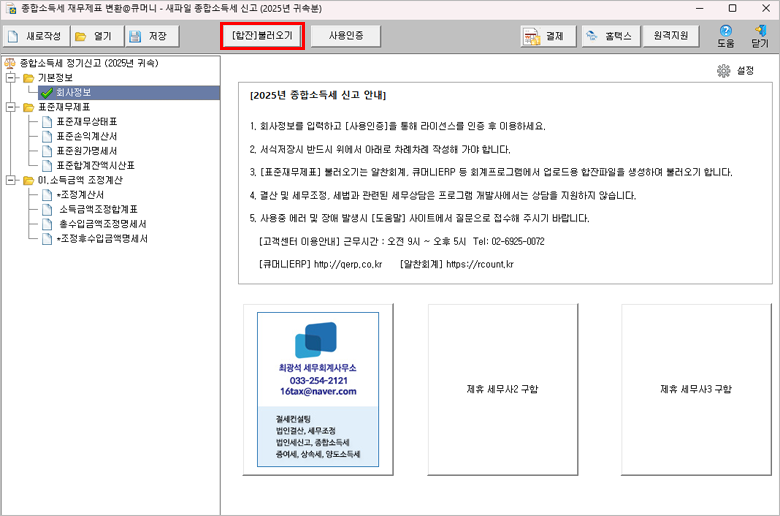Select root node 종합소득세 정기신고 (2025년 귀속)
The width and height of the screenshot is (780, 516).
(89, 63)
